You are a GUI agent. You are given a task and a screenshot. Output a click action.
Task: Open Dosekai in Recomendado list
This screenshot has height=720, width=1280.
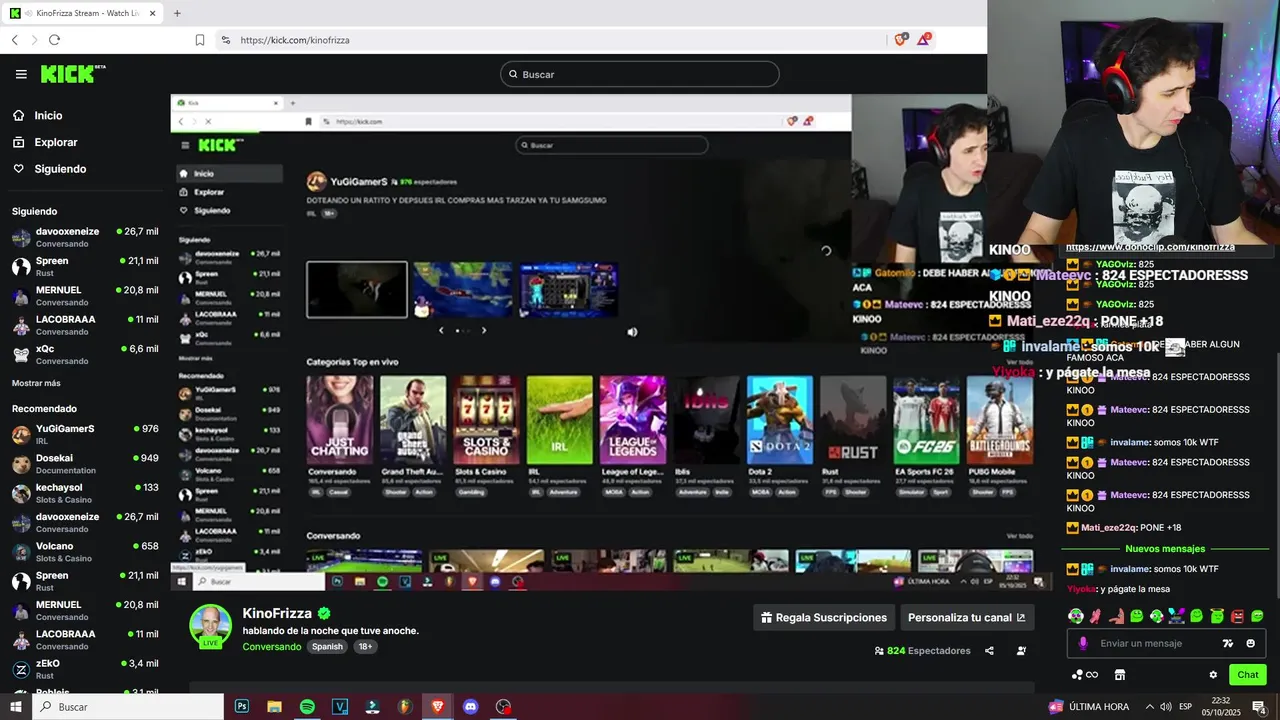[85, 463]
